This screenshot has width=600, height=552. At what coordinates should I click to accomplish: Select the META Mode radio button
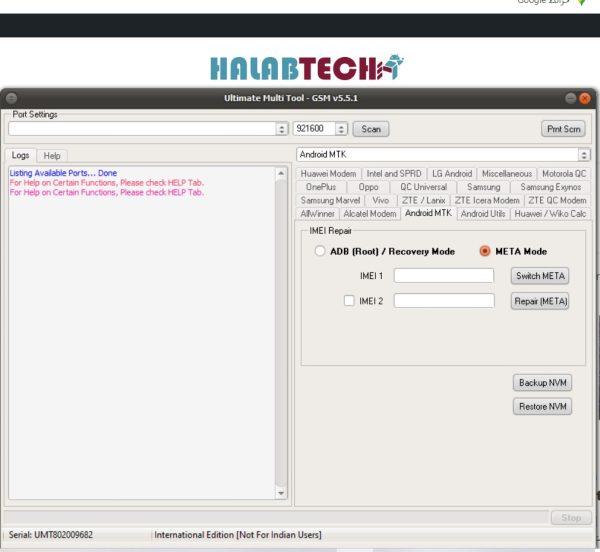[485, 251]
